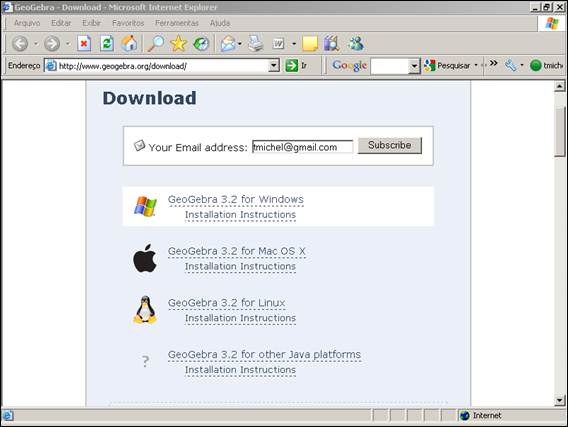Click the Windows logo beside GeoGebra Windows
This screenshot has height=427, width=568.
point(145,206)
